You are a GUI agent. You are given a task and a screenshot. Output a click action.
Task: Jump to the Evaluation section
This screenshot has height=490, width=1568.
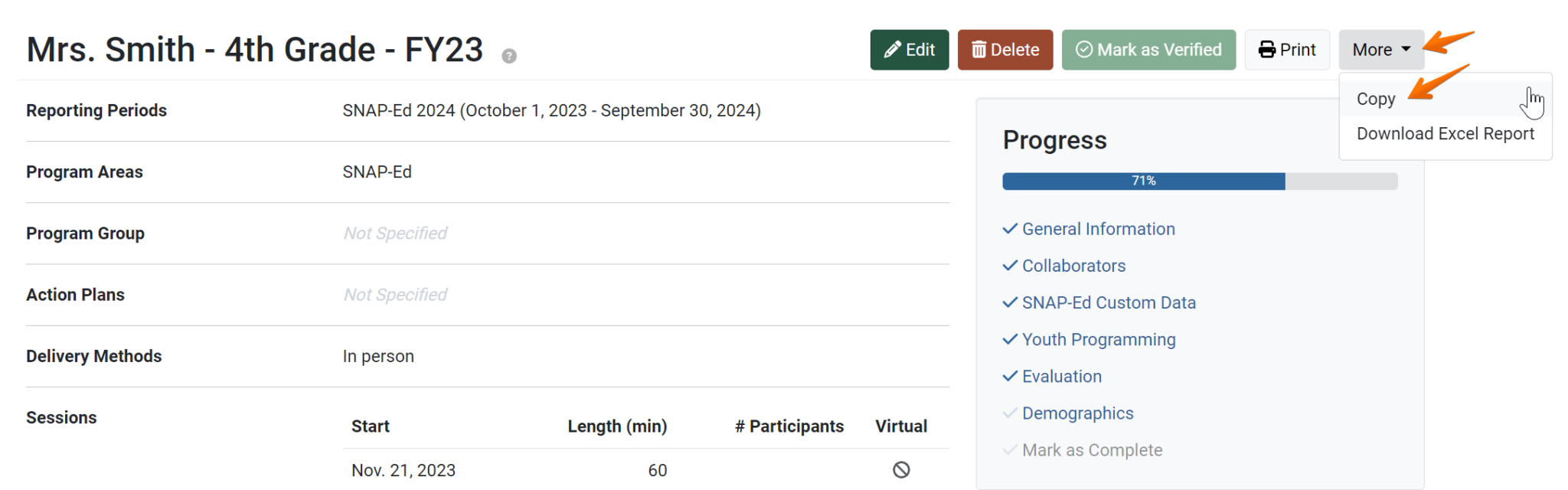1062,376
